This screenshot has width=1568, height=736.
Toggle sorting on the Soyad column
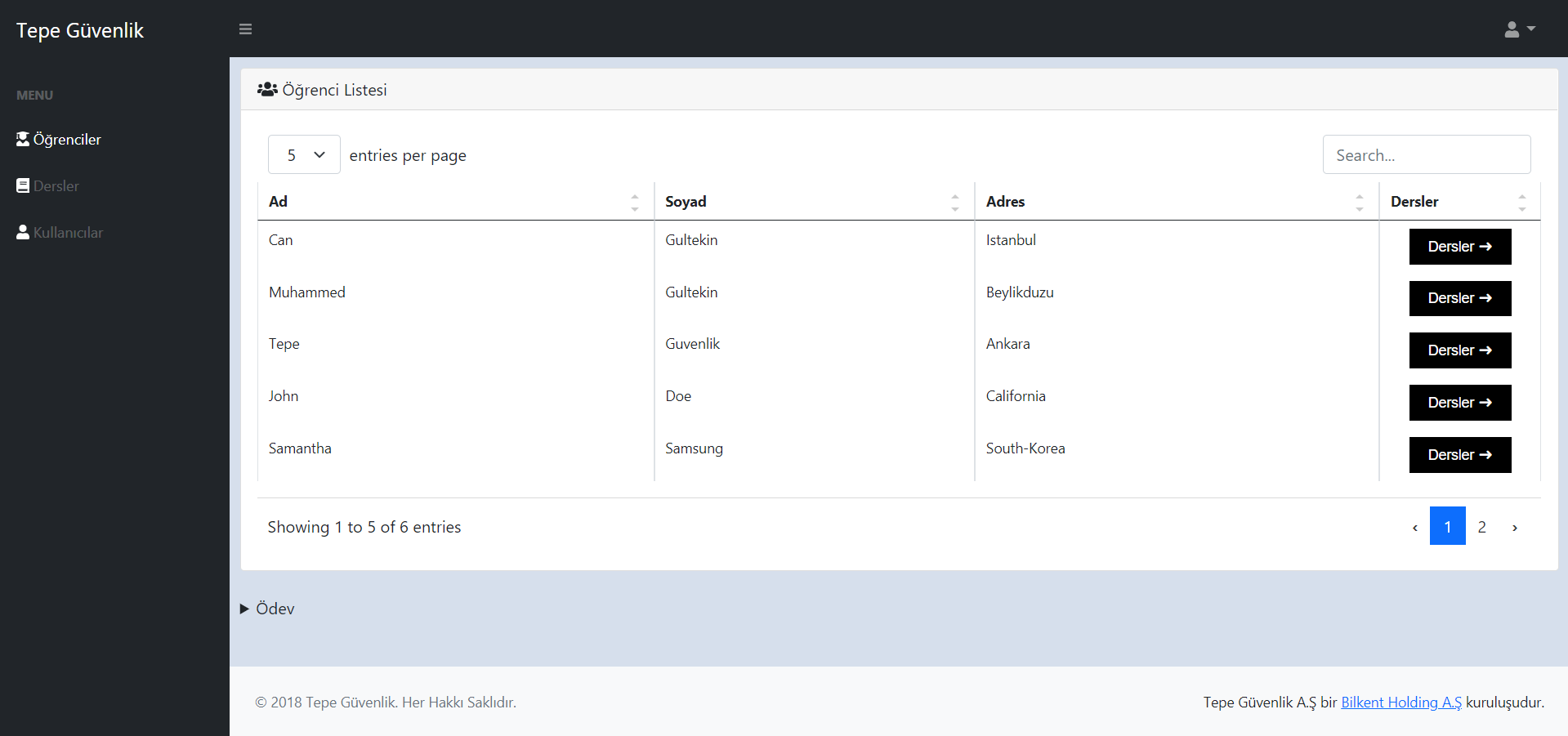point(954,201)
